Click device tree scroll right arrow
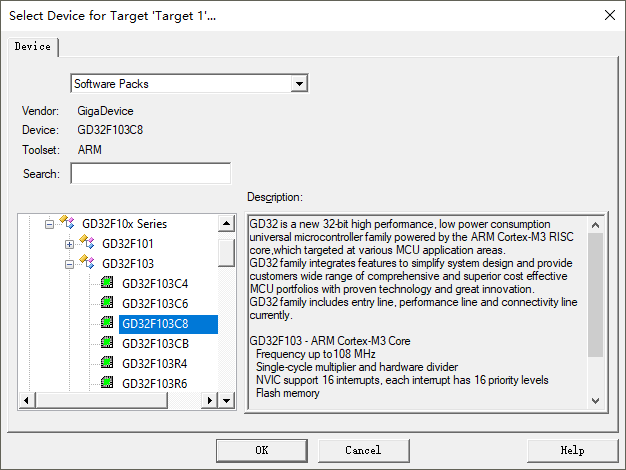Image resolution: width=626 pixels, height=470 pixels. click(210, 401)
